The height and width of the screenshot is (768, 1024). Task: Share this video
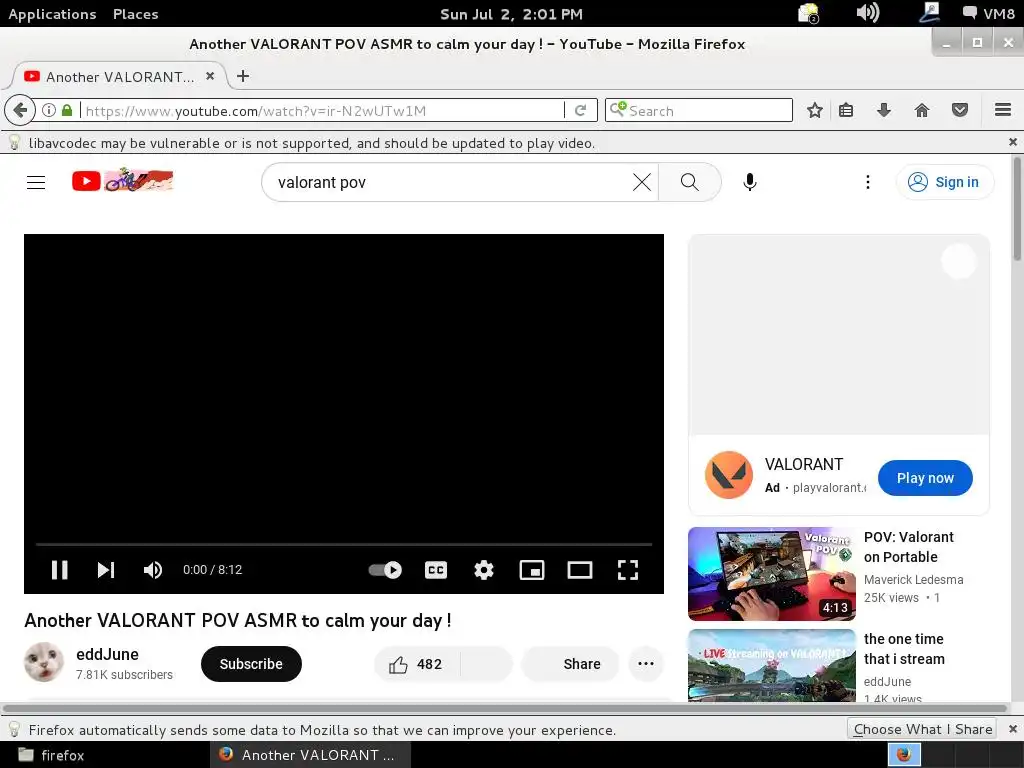pos(570,664)
